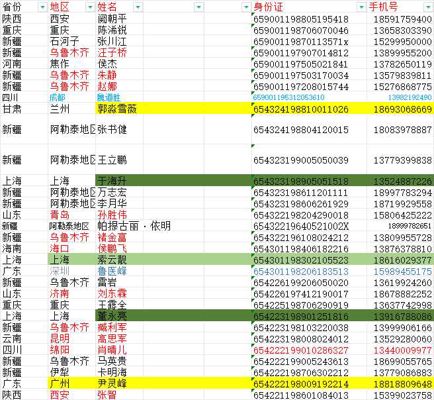The image size is (434, 400).
Task: Click the 焦作 cell
Action: tap(72, 64)
